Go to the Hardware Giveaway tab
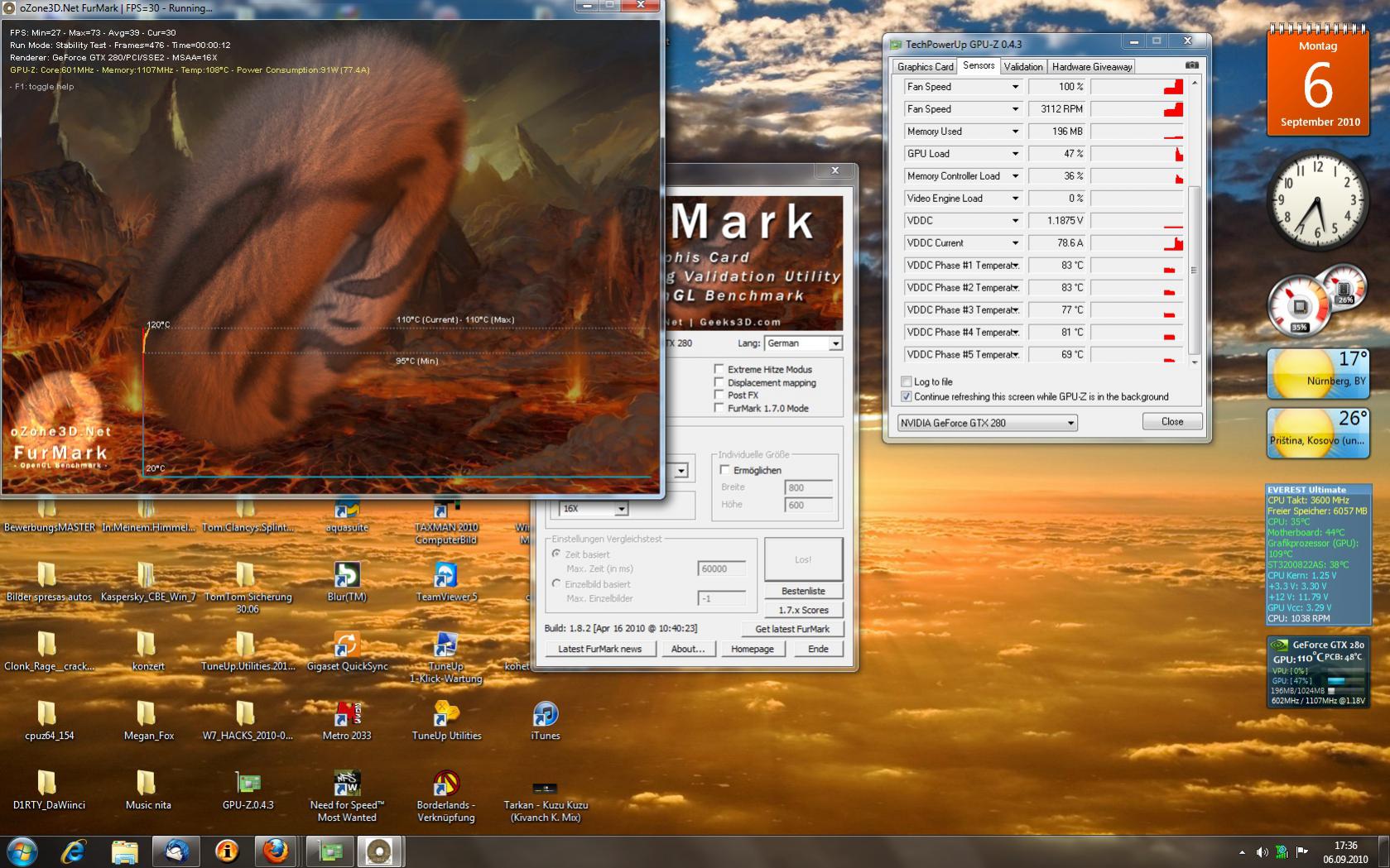 click(x=1092, y=66)
